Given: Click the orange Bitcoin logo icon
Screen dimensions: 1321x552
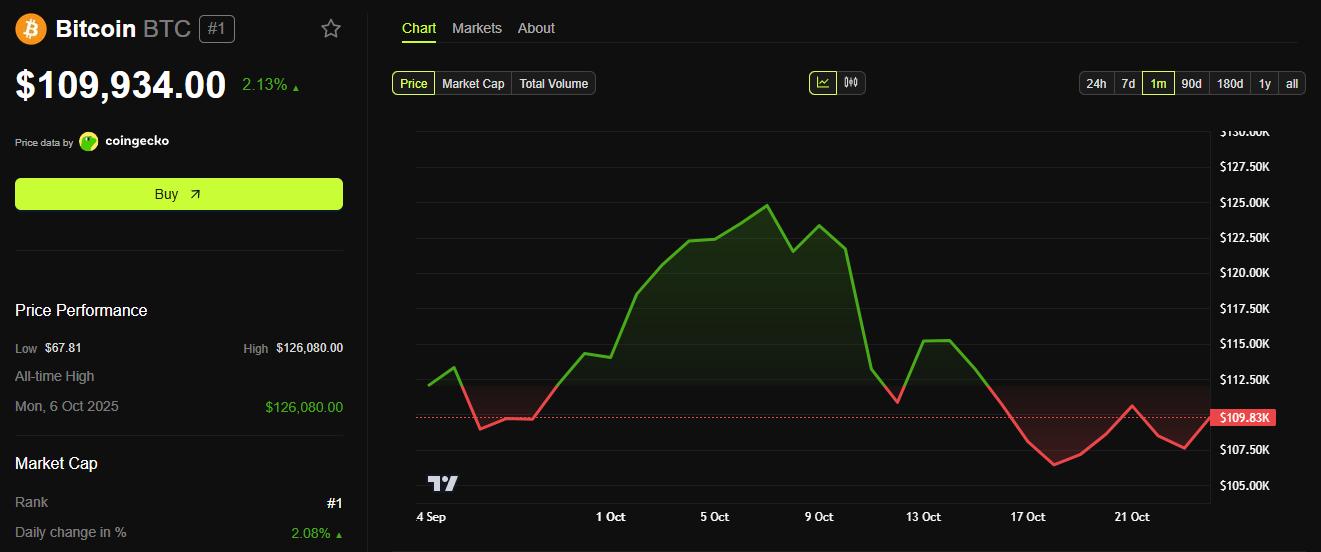Looking at the screenshot, I should (31, 29).
